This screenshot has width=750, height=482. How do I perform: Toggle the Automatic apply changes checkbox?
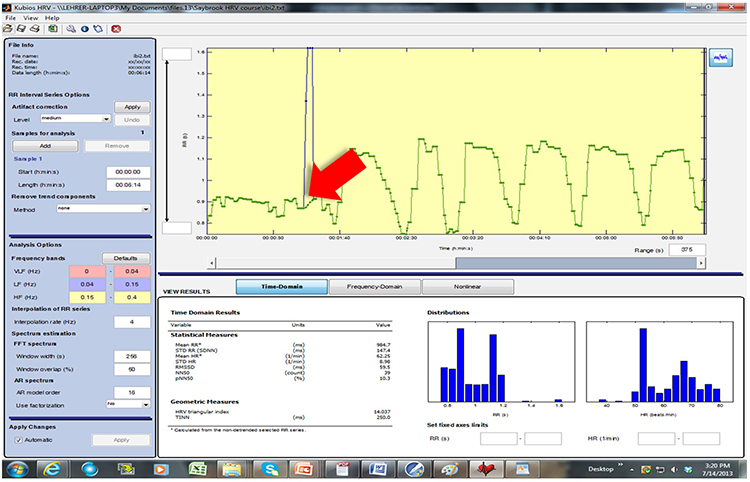[19, 440]
